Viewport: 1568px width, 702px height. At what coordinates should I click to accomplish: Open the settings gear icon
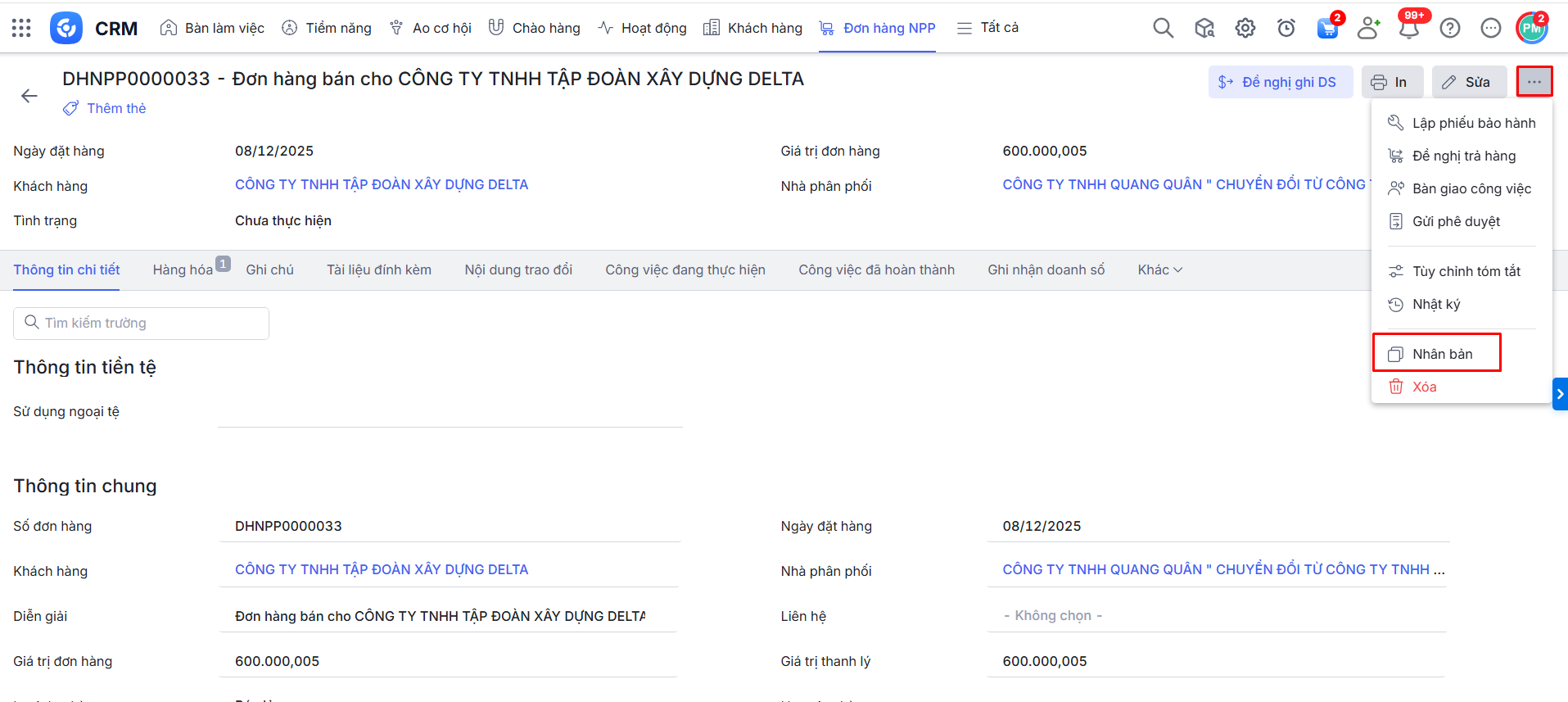[x=1245, y=28]
